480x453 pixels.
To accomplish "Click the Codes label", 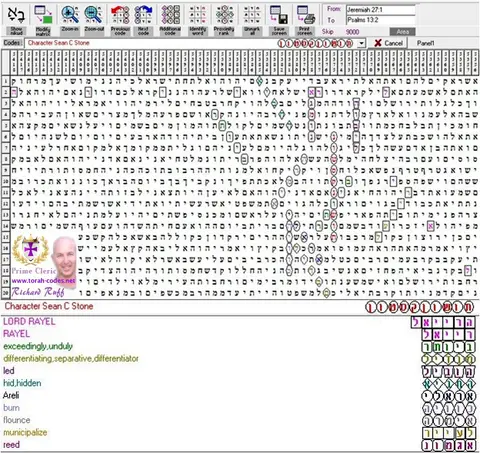I will point(13,43).
